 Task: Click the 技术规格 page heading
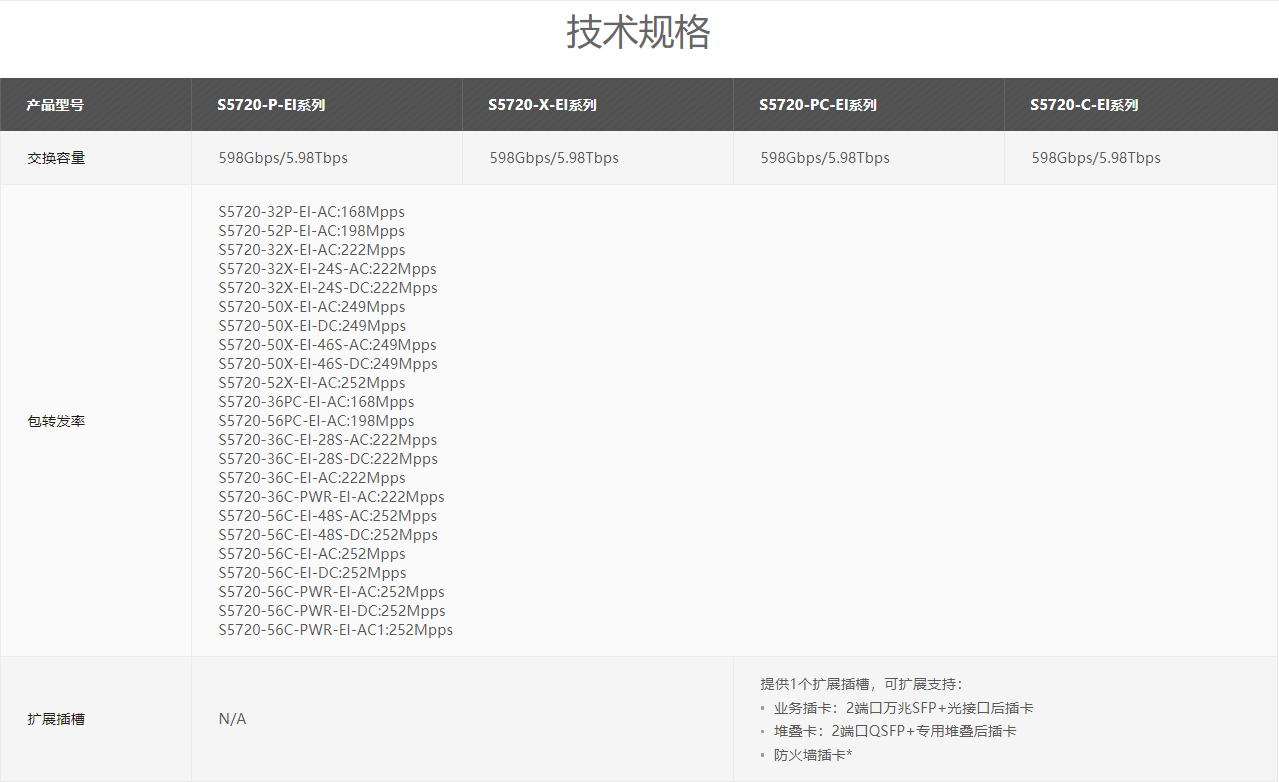pos(638,33)
